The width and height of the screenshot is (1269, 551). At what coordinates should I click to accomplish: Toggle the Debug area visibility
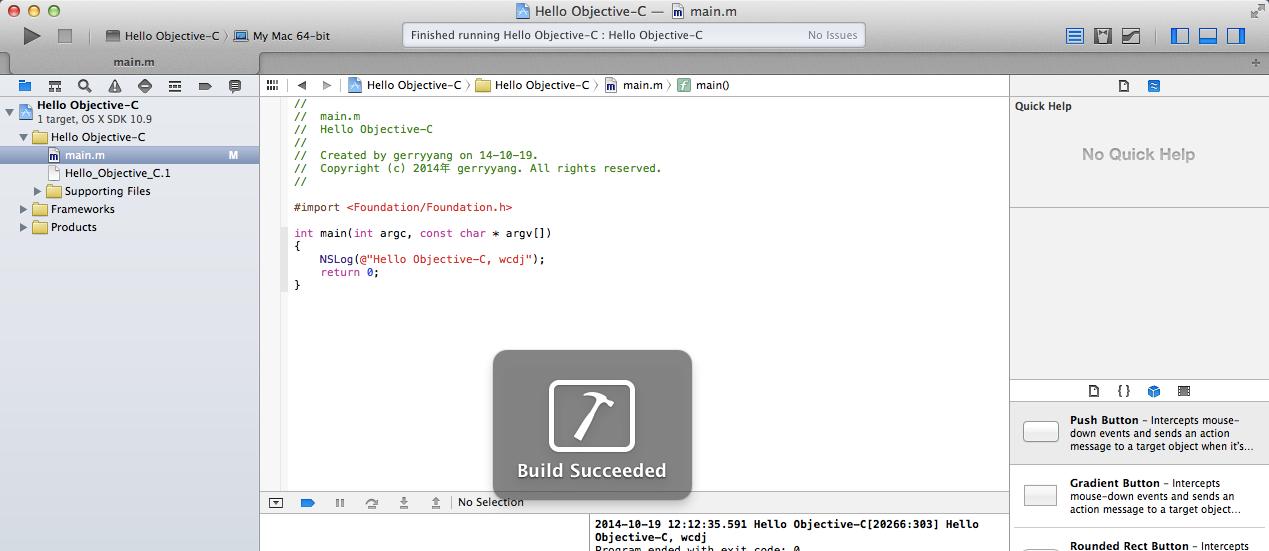[1208, 36]
